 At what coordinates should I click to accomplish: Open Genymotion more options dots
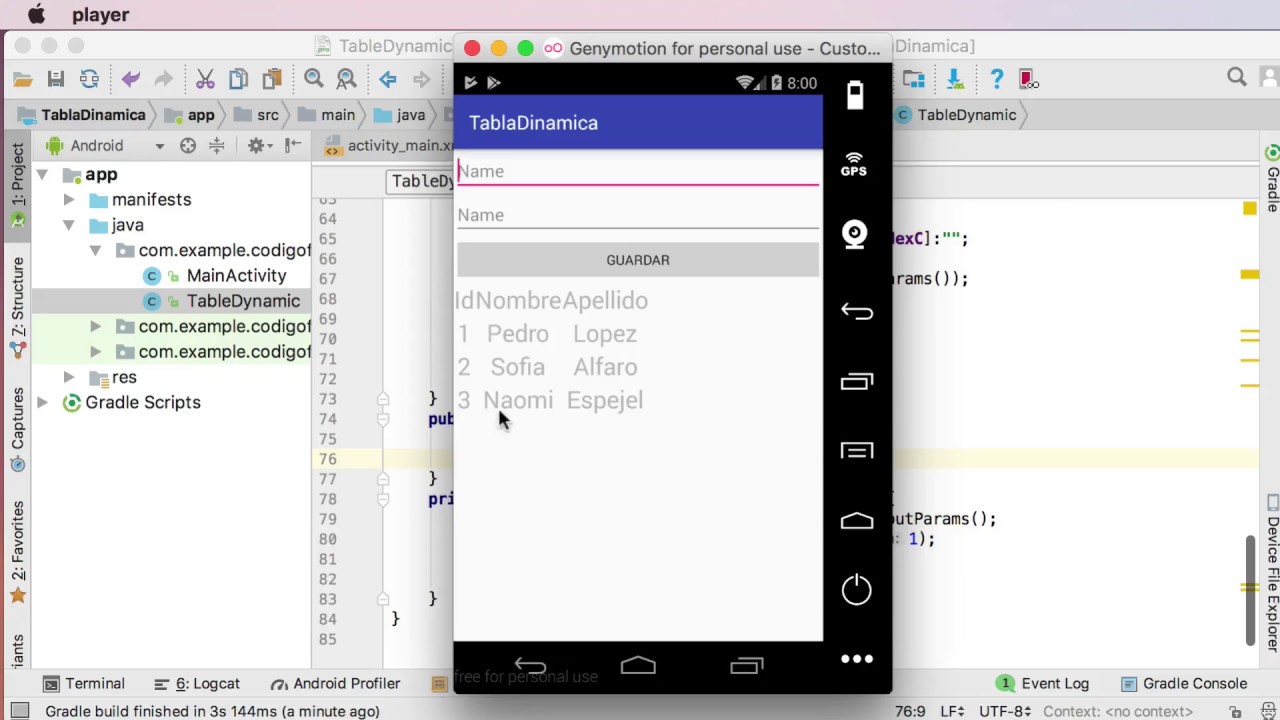(856, 659)
